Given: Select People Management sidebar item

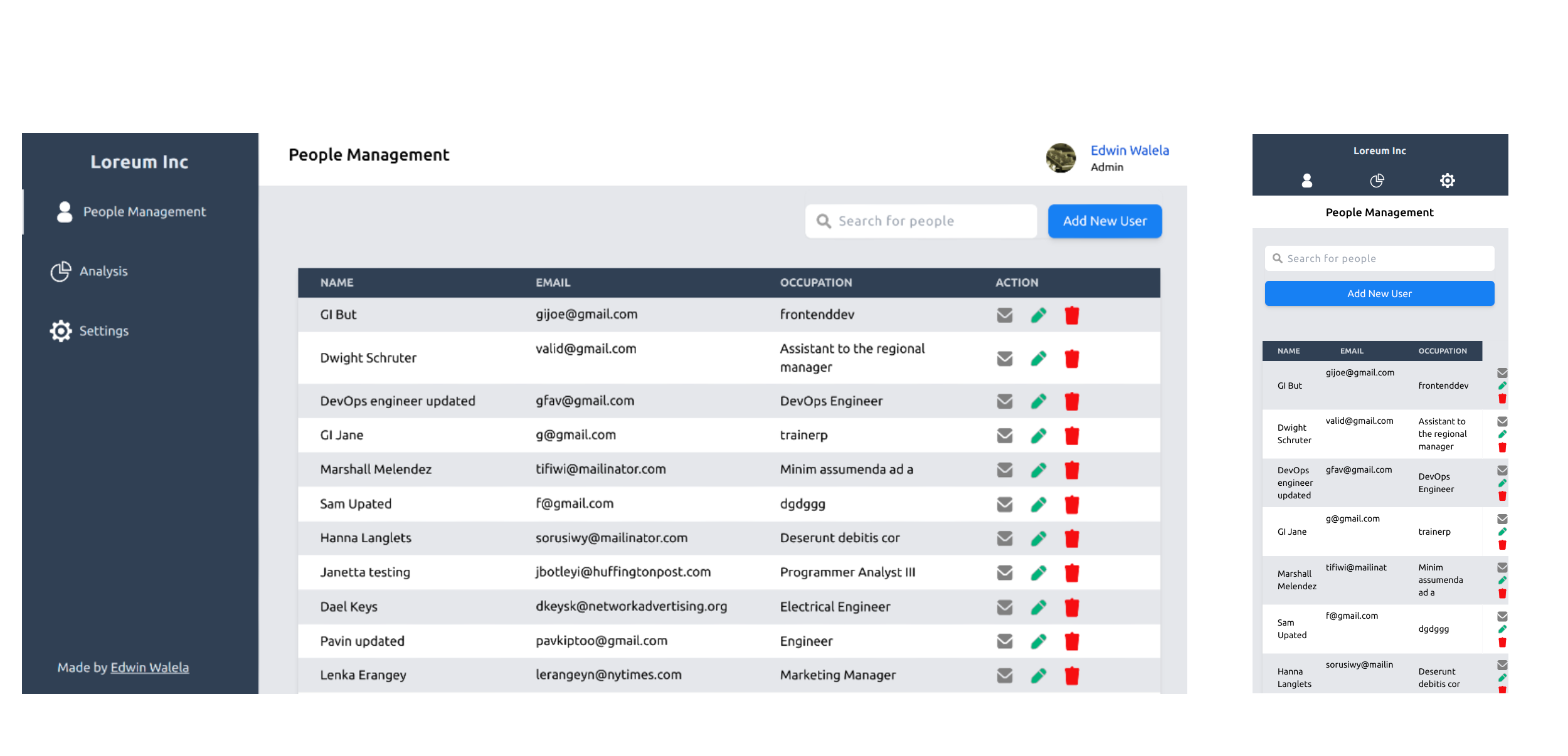Looking at the screenshot, I should (x=144, y=212).
